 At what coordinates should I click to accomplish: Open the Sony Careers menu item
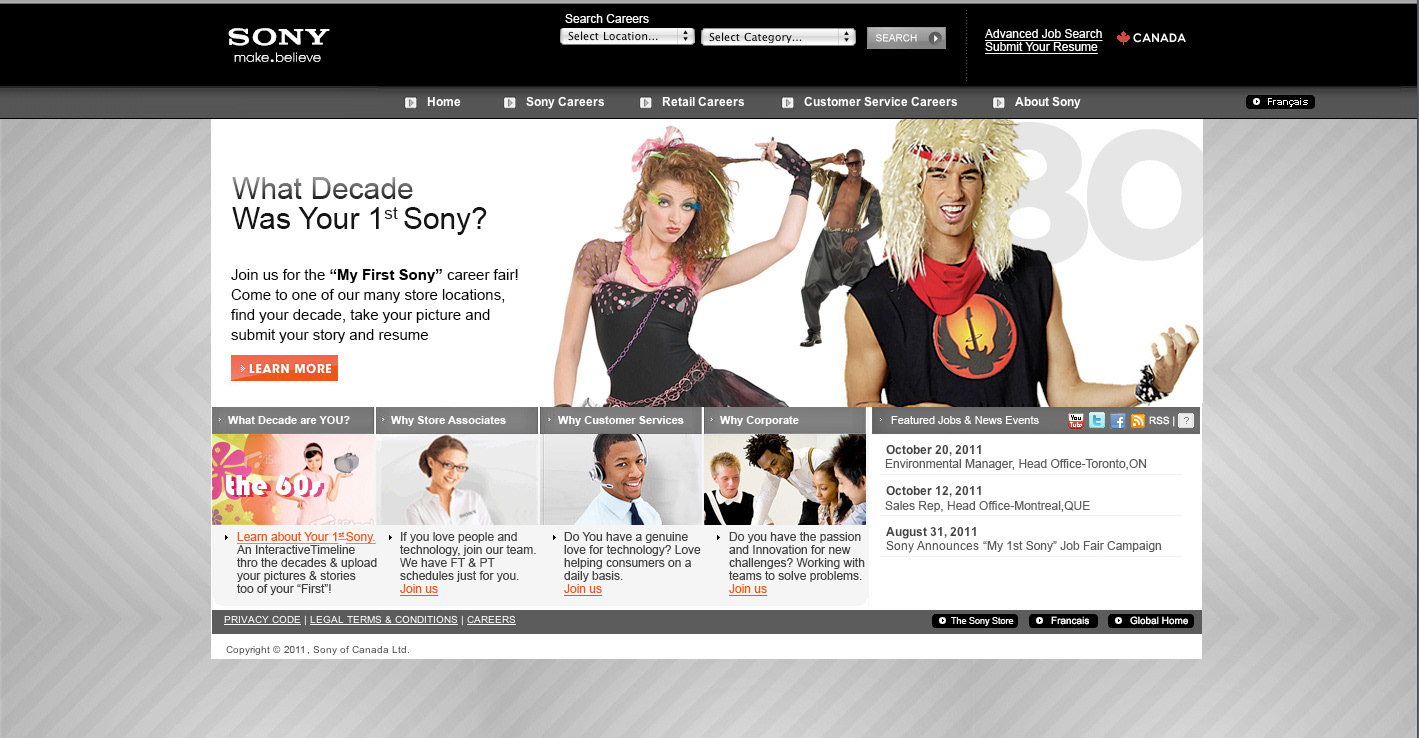pos(565,102)
